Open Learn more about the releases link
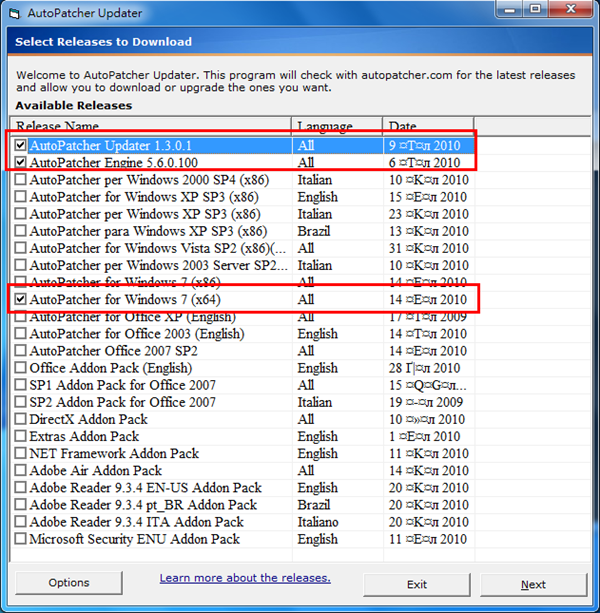 [245, 578]
